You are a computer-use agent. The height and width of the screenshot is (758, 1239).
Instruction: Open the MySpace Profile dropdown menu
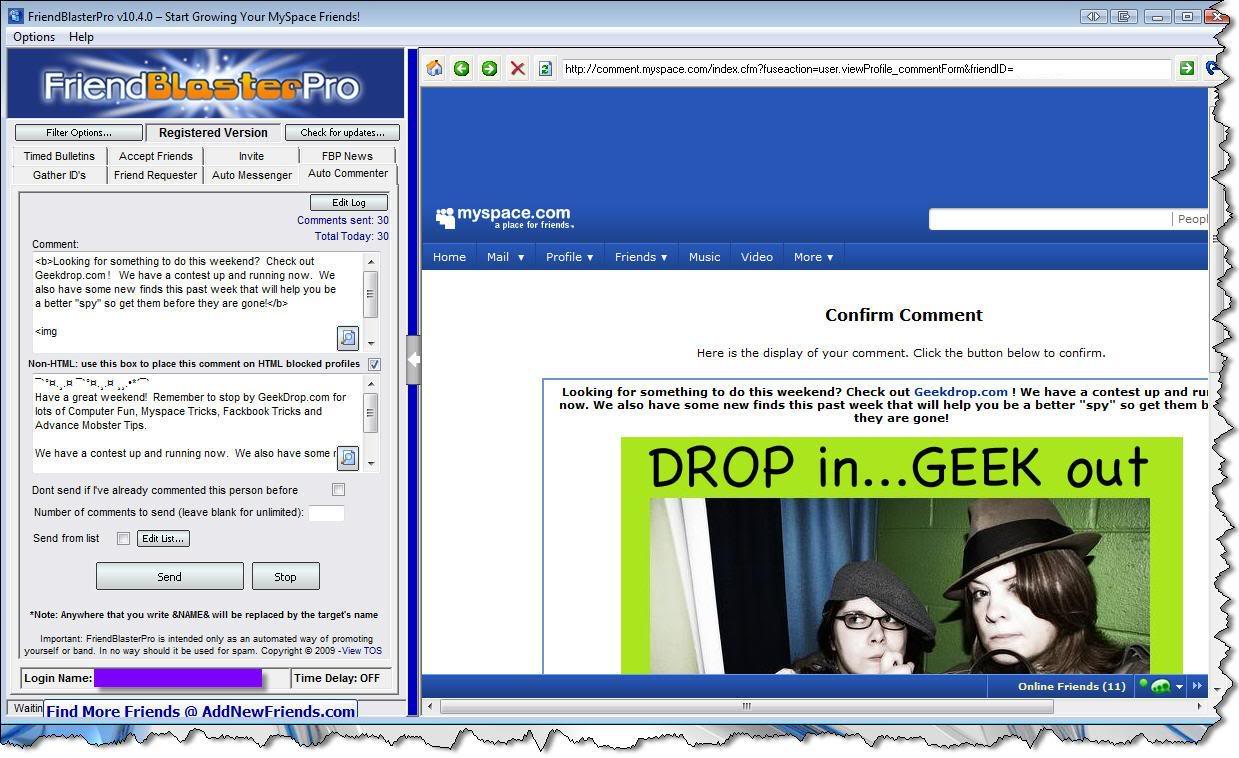569,257
